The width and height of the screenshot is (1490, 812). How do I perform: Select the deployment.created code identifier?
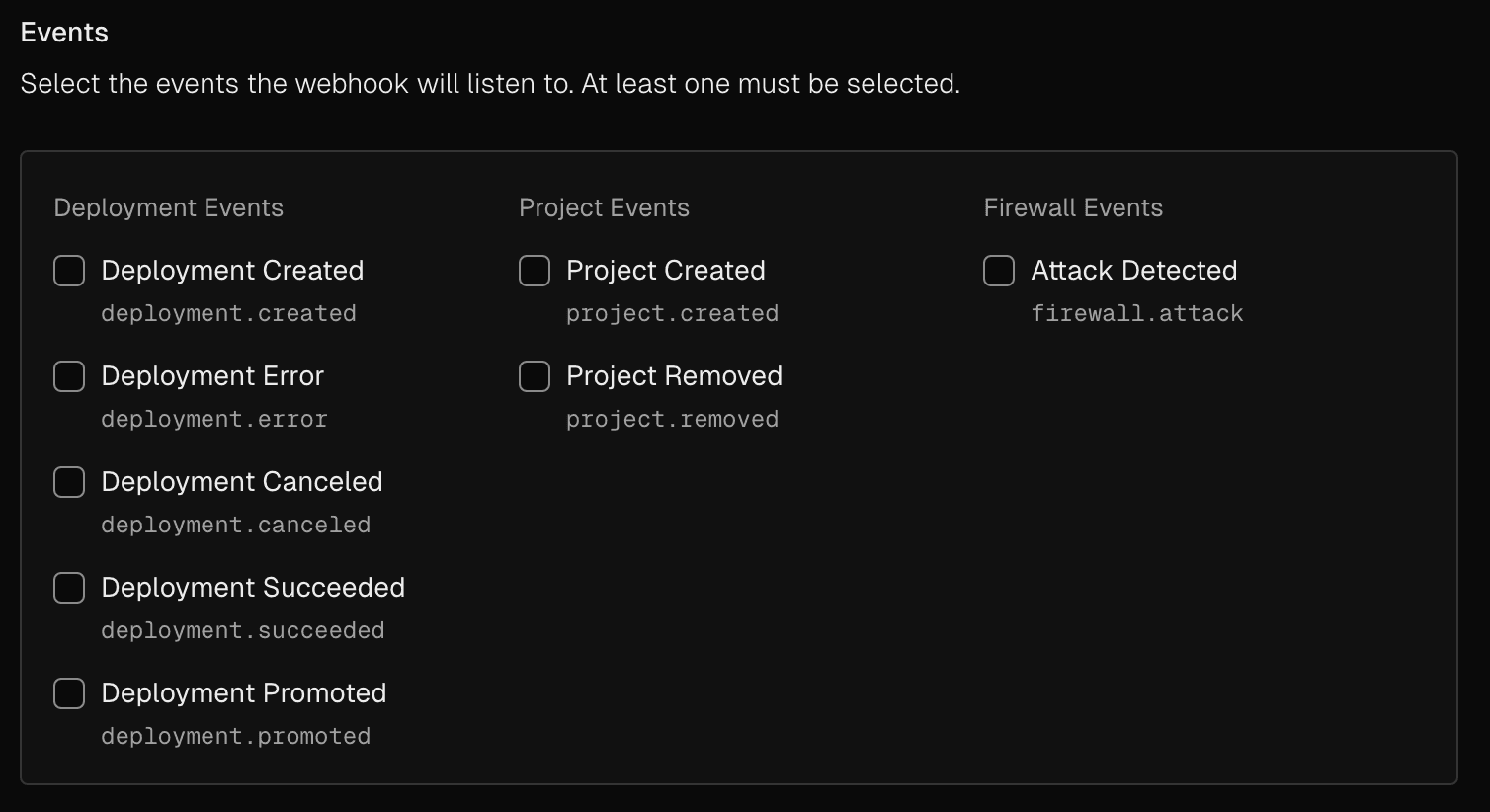pos(228,313)
